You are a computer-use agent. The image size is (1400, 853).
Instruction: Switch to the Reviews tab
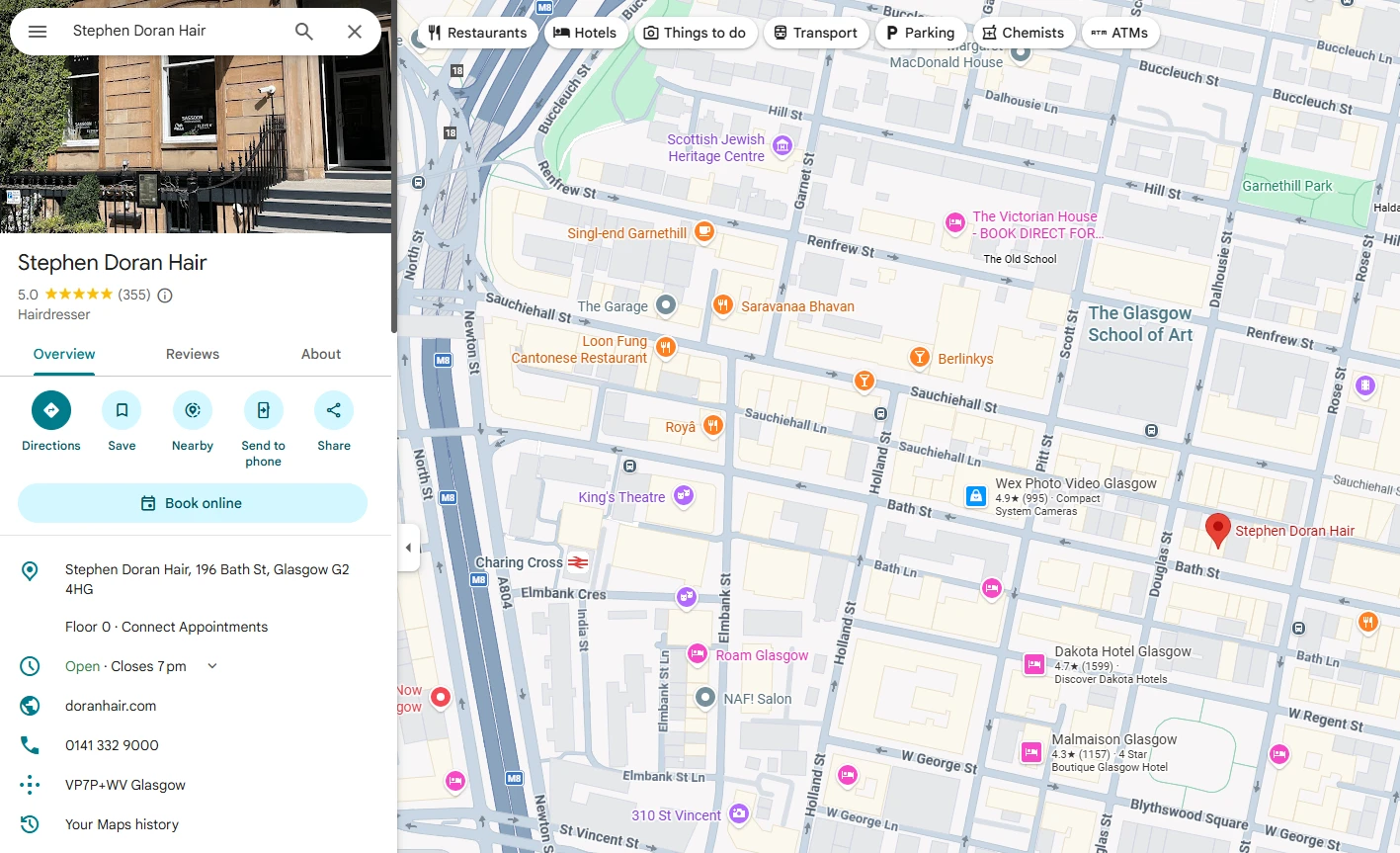click(193, 354)
